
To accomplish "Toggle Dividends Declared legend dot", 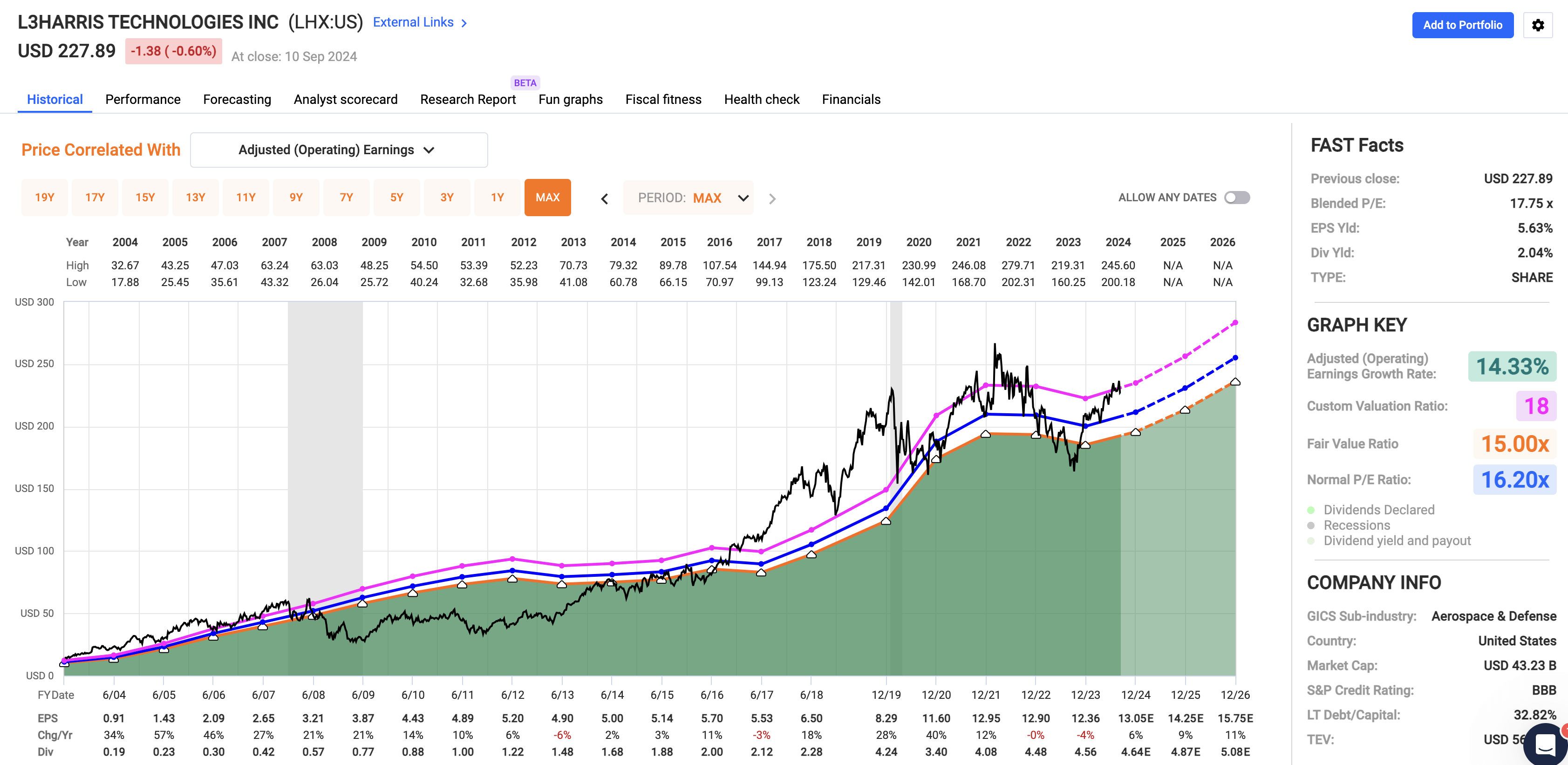I will (x=1311, y=510).
